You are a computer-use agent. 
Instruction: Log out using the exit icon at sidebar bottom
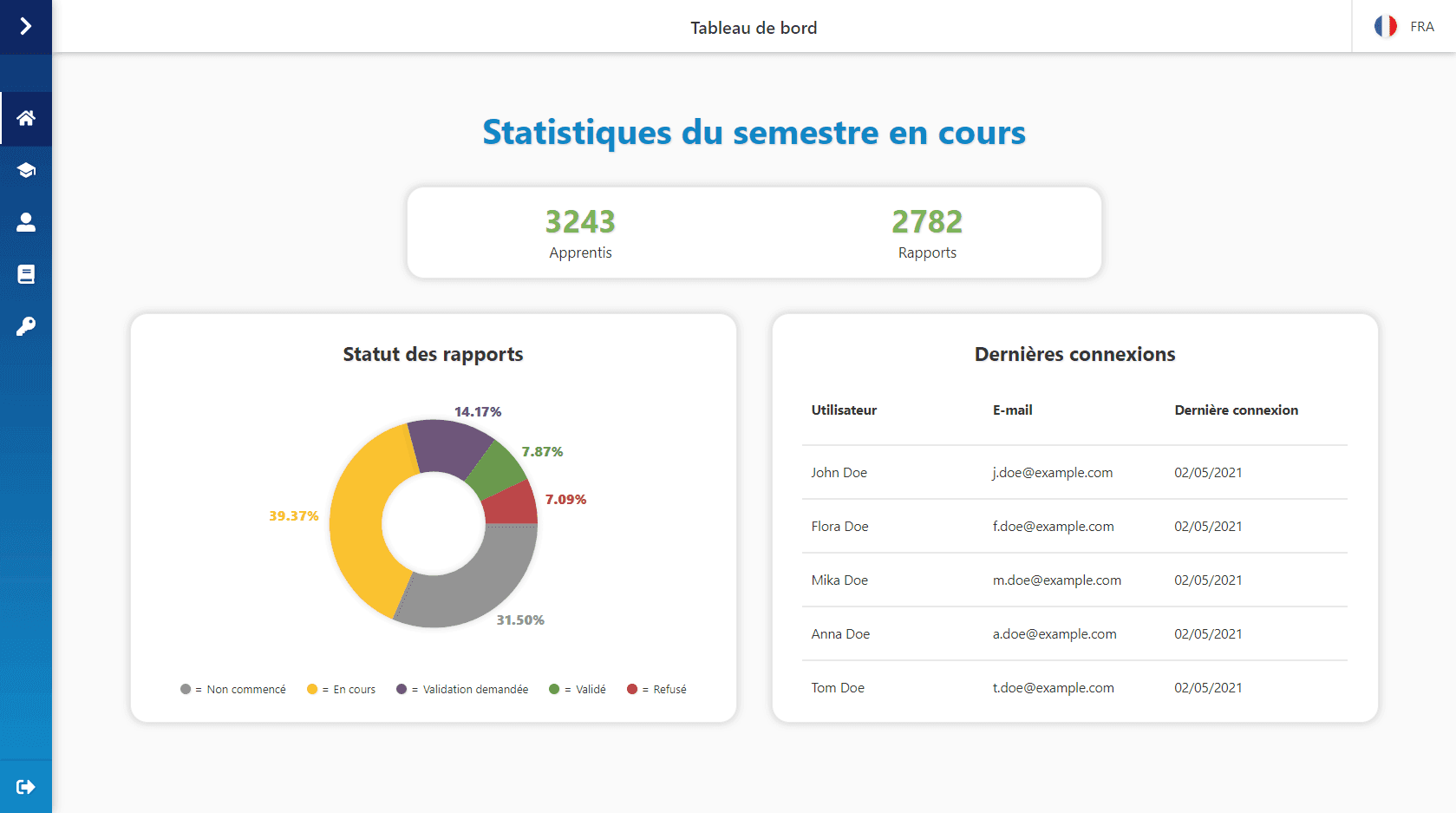point(26,786)
